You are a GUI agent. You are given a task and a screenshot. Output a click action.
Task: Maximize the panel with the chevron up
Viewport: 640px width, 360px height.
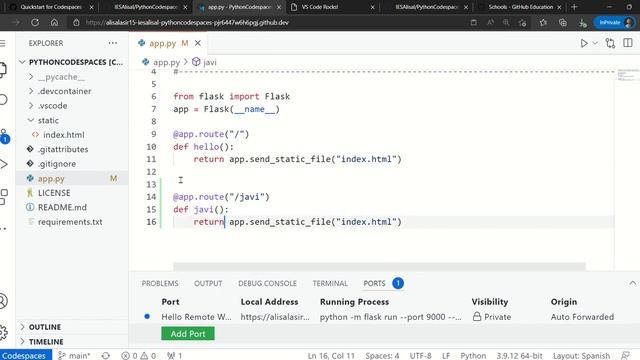point(632,283)
